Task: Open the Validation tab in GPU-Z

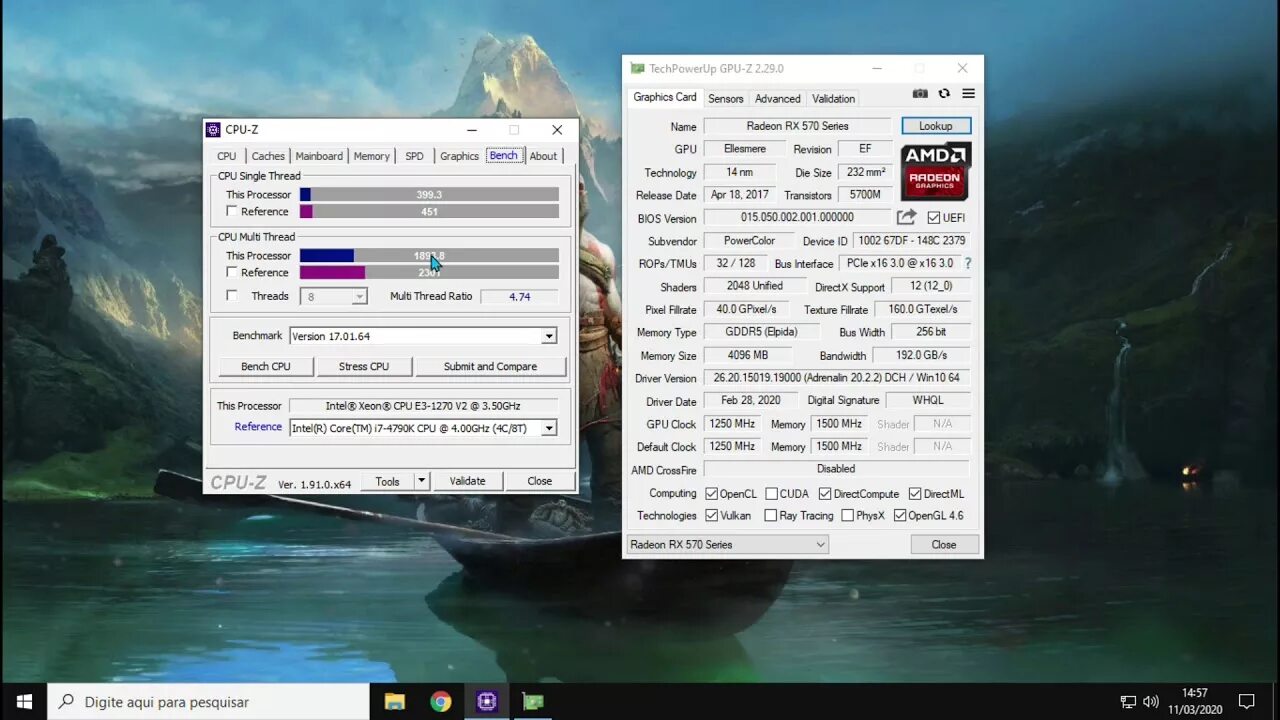Action: point(833,99)
